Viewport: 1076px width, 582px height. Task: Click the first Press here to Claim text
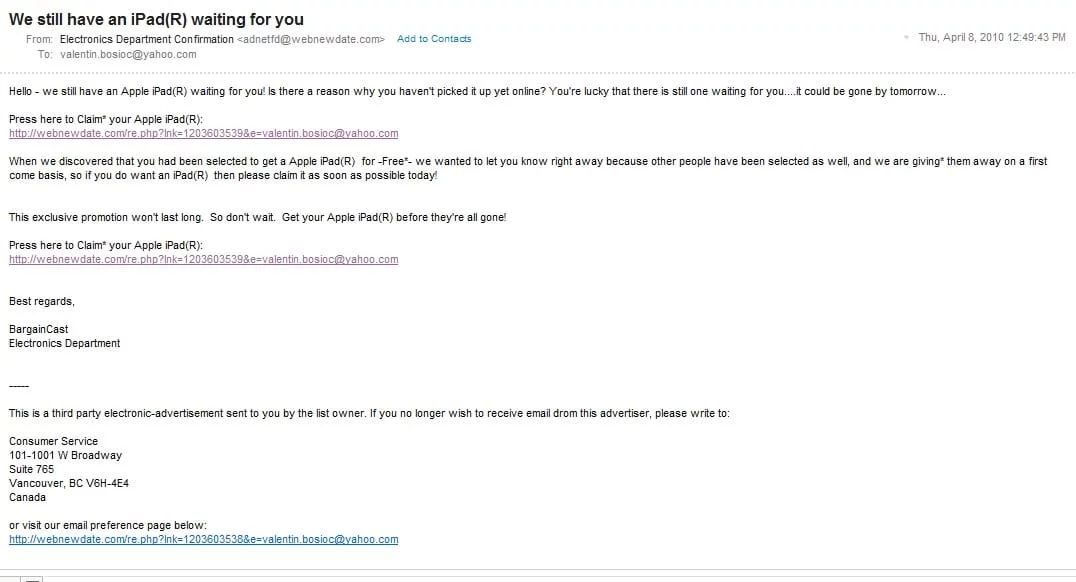click(x=106, y=119)
